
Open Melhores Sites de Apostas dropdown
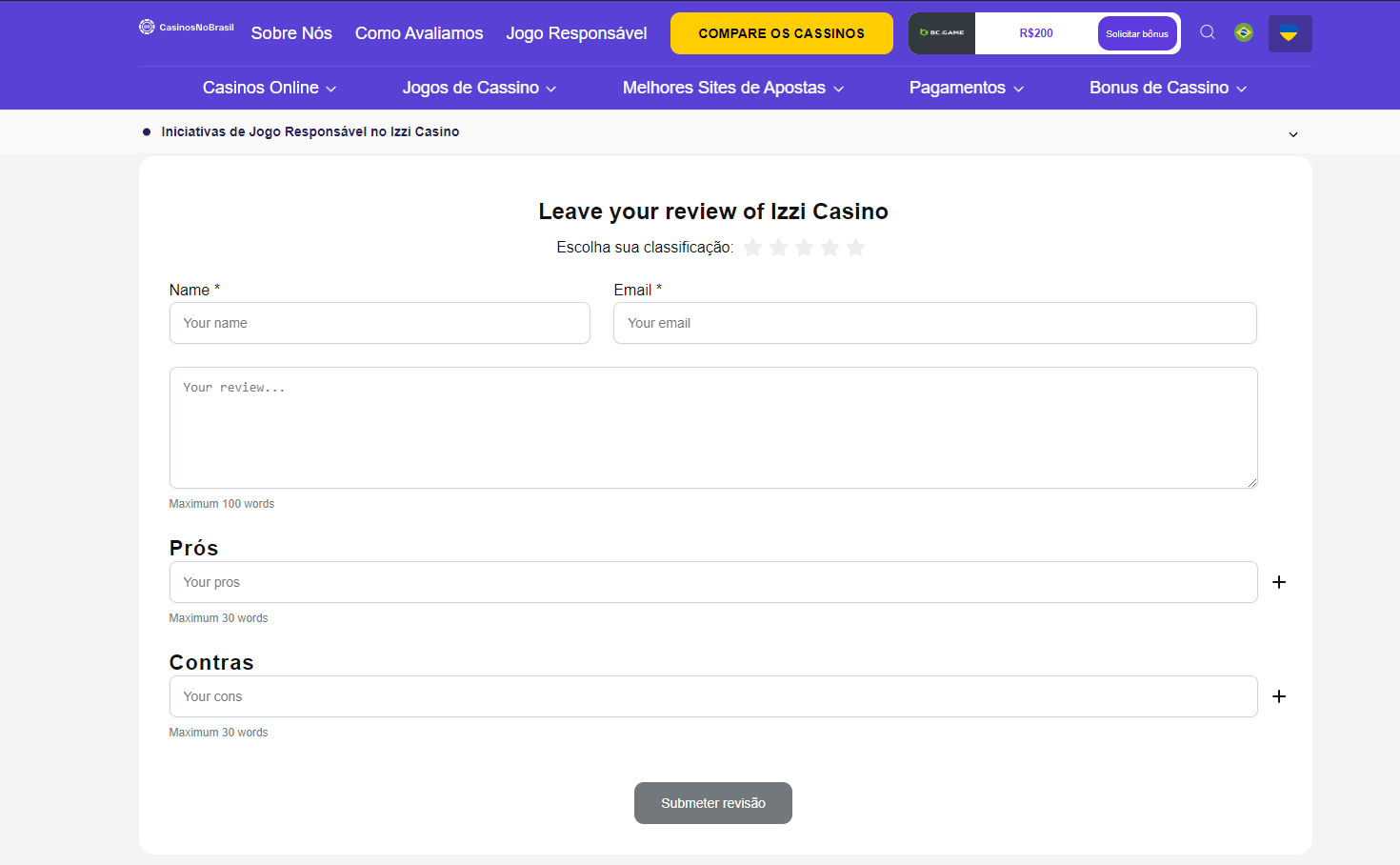point(733,88)
